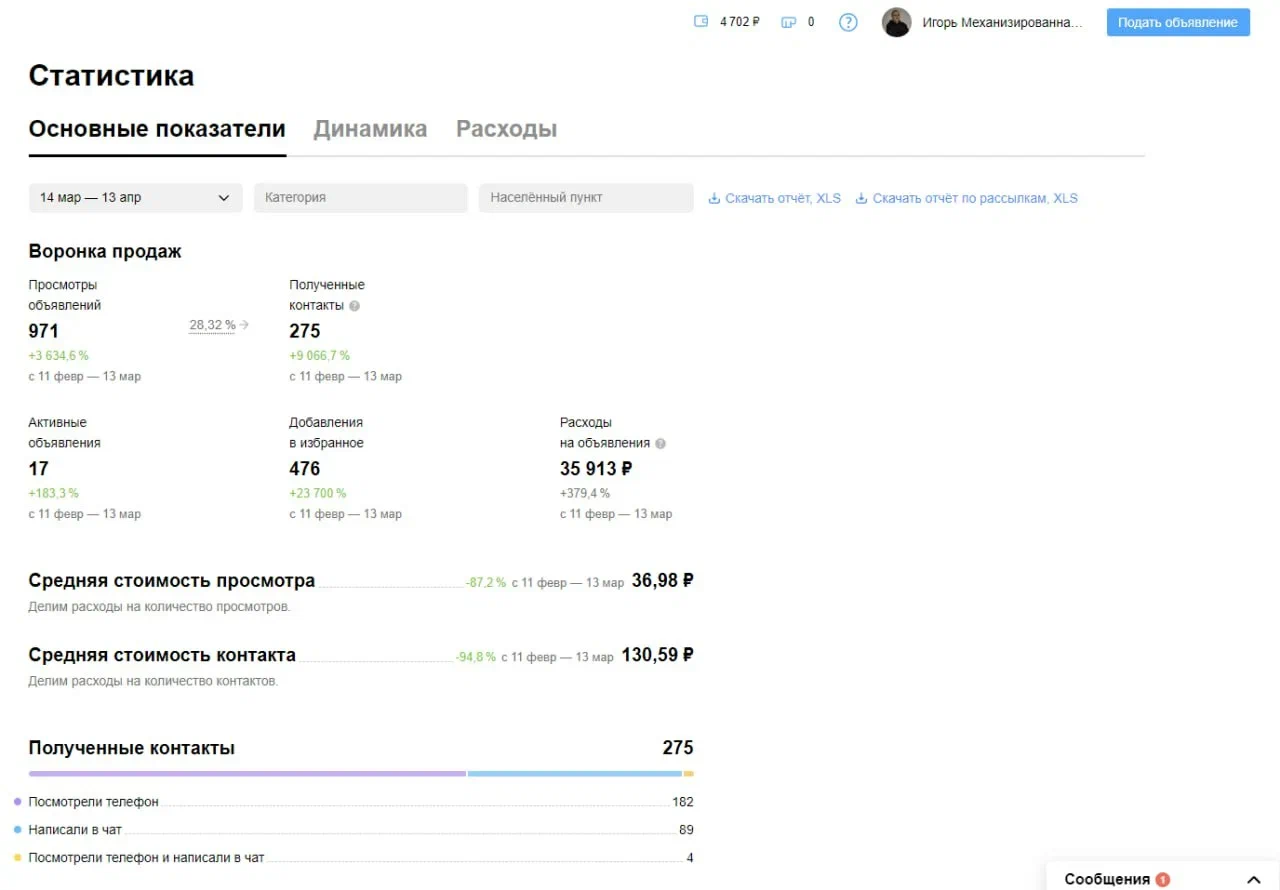Click info icon beside Полученные контакты
The height and width of the screenshot is (890, 1280).
[354, 306]
